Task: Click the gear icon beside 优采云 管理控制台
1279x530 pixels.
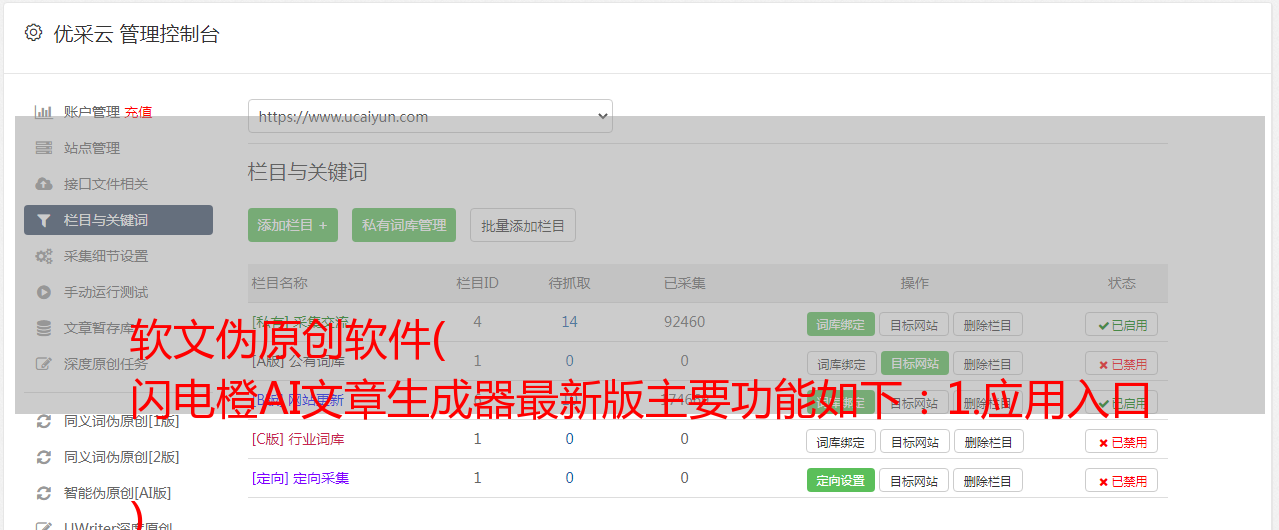Action: [34, 33]
